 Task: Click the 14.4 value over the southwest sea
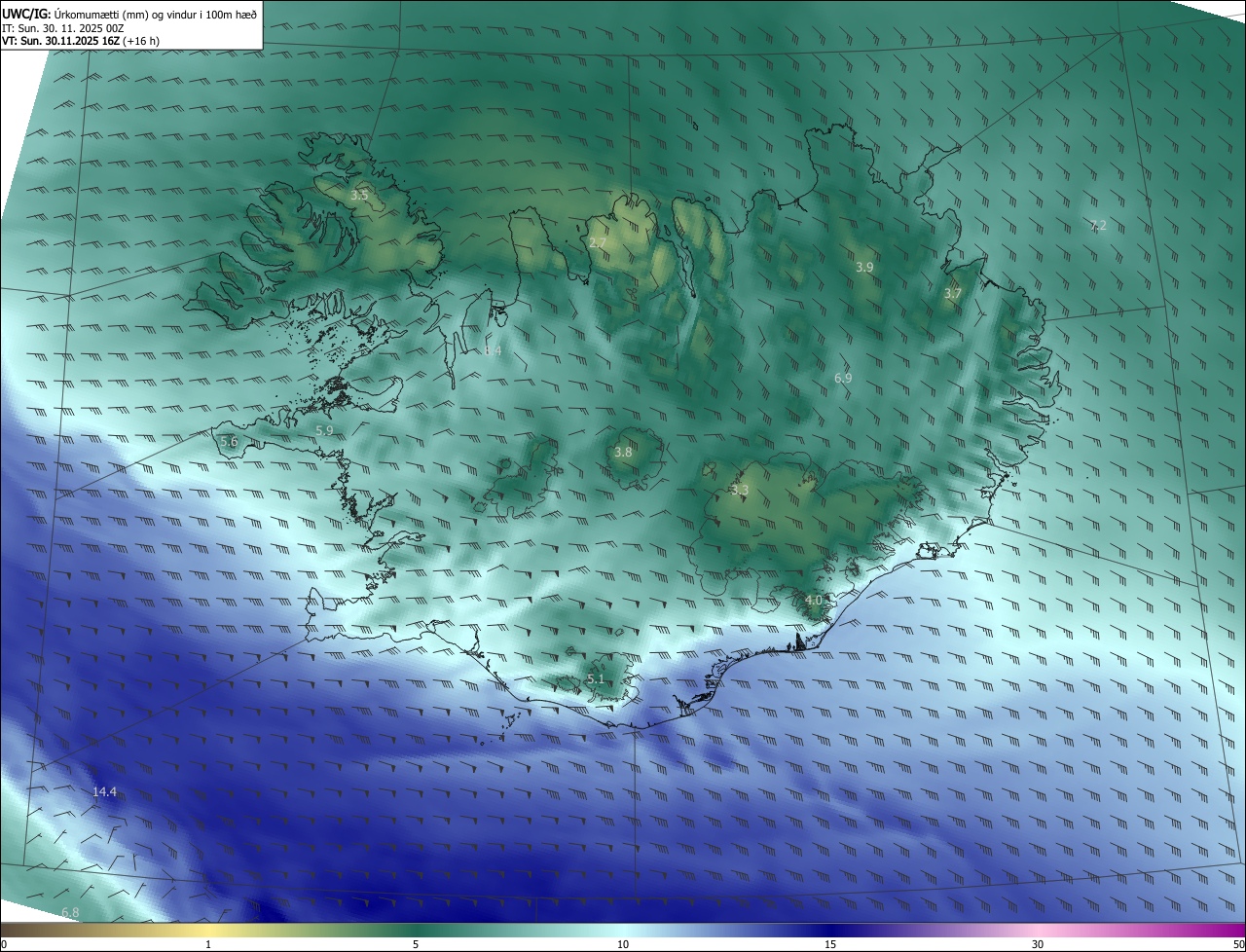(104, 792)
